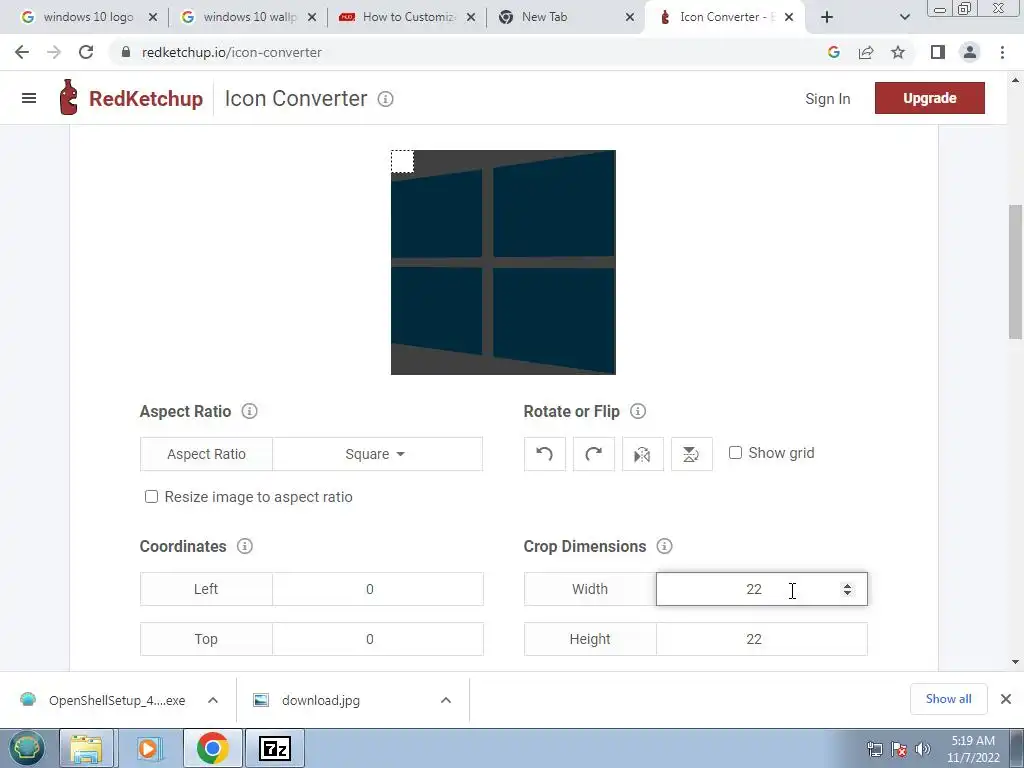1024x768 pixels.
Task: Reload the current page
Action: (86, 52)
